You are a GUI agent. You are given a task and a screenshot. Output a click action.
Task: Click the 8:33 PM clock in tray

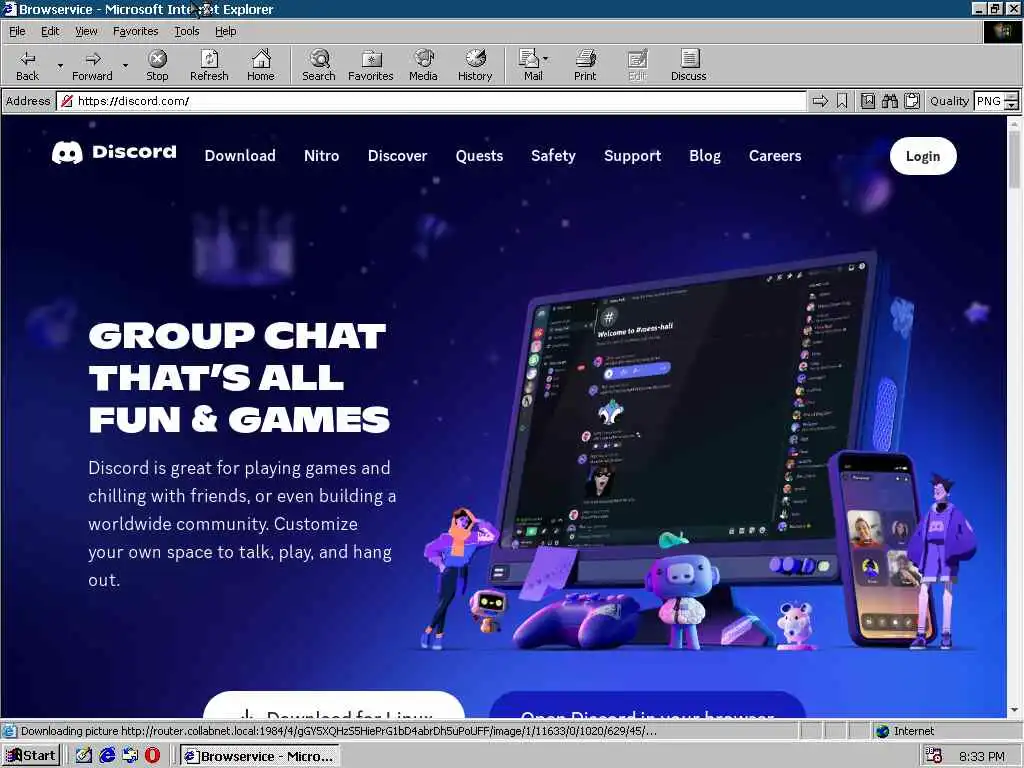[982, 756]
